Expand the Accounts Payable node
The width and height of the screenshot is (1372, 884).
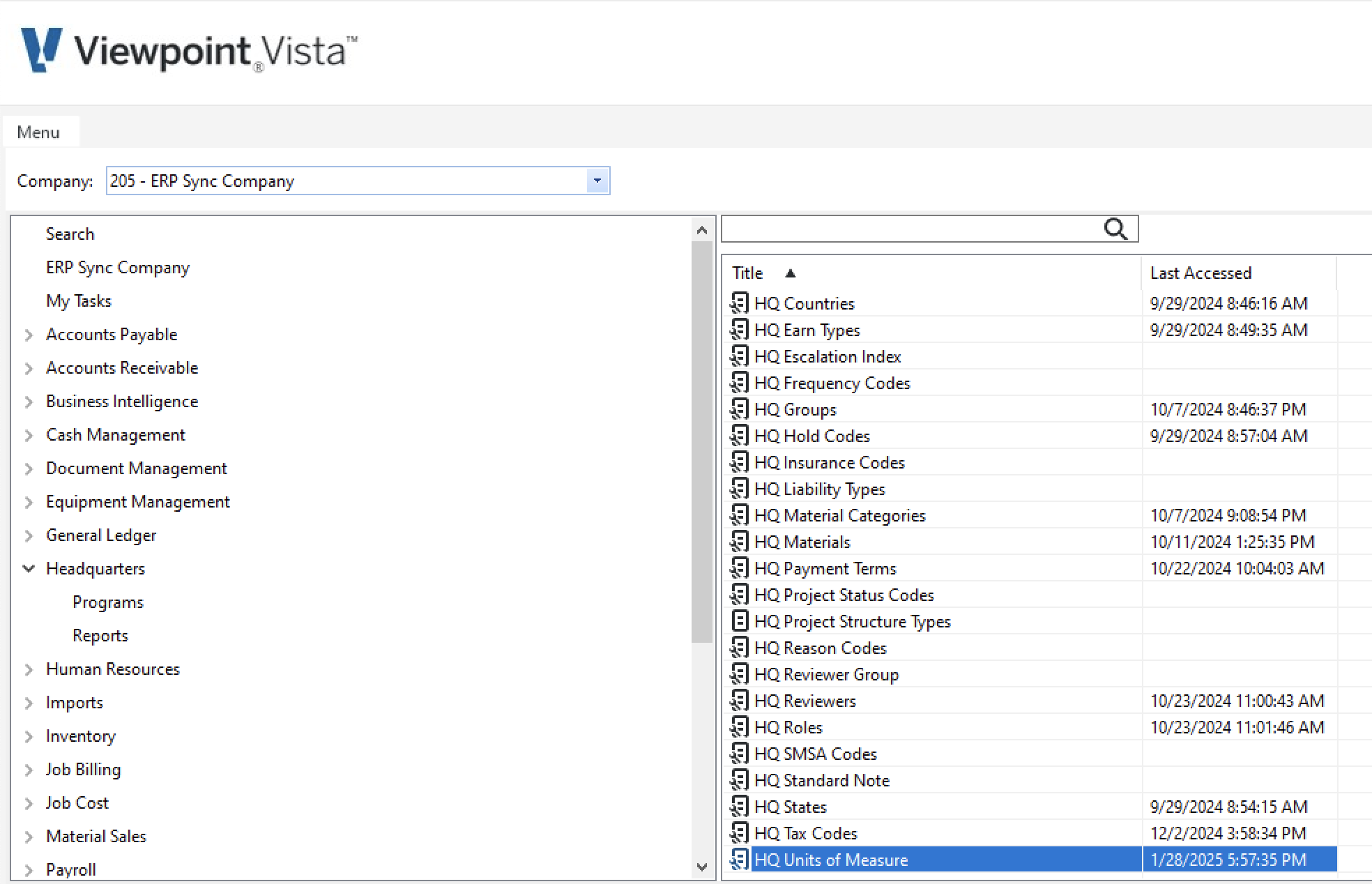pyautogui.click(x=29, y=335)
